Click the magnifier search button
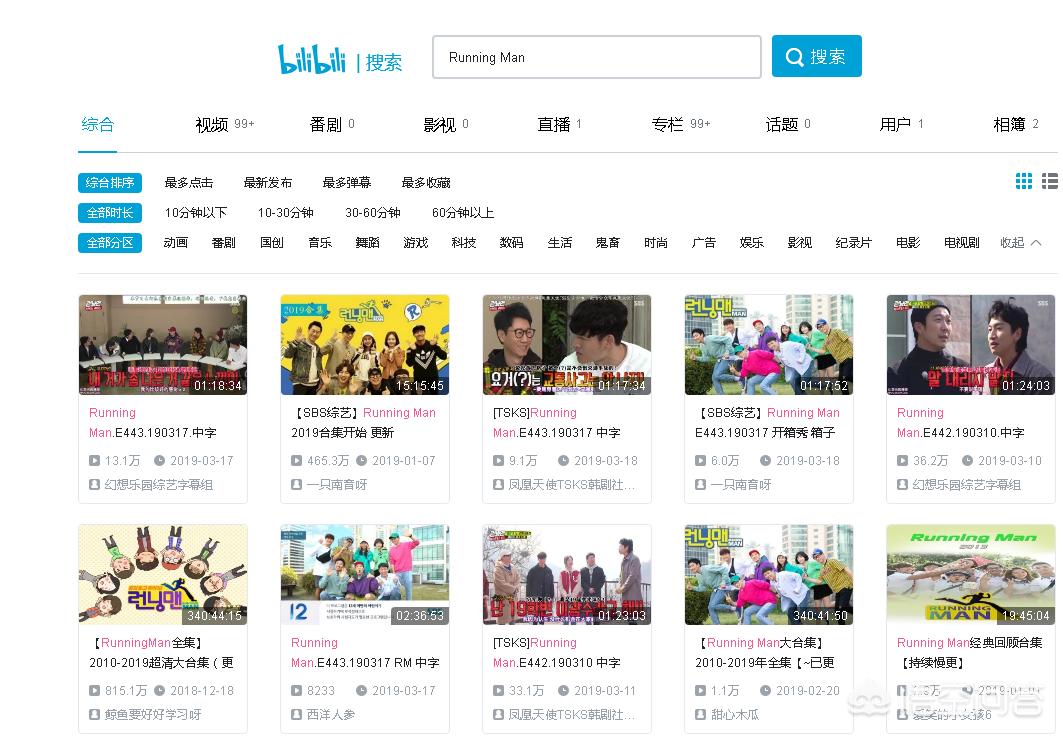The height and width of the screenshot is (736, 1063). point(816,56)
